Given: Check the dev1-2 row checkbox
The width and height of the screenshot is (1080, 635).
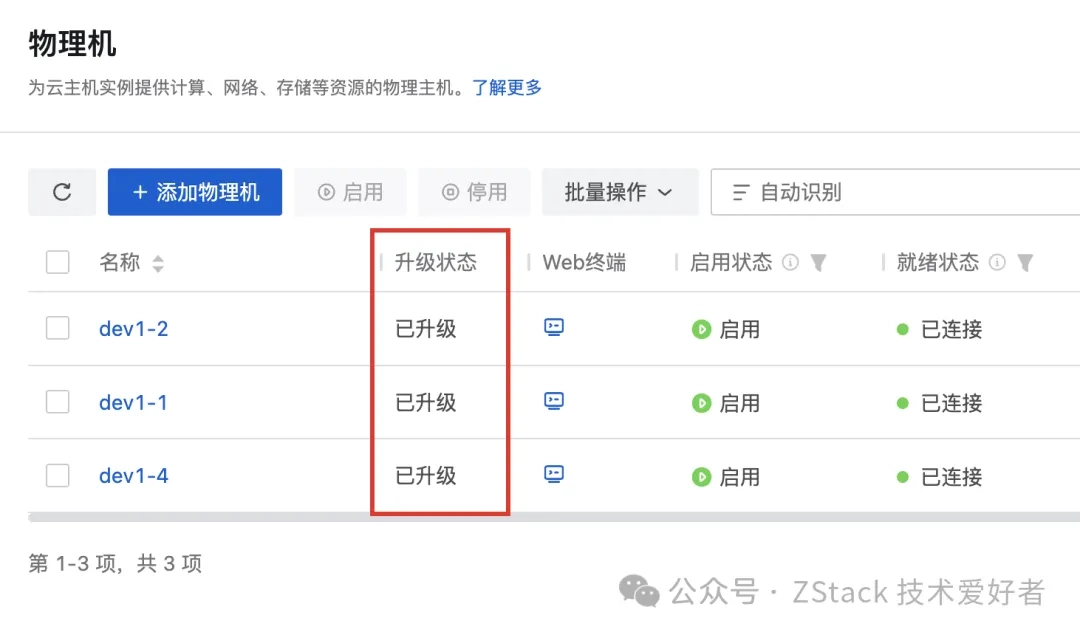Looking at the screenshot, I should (x=58, y=328).
